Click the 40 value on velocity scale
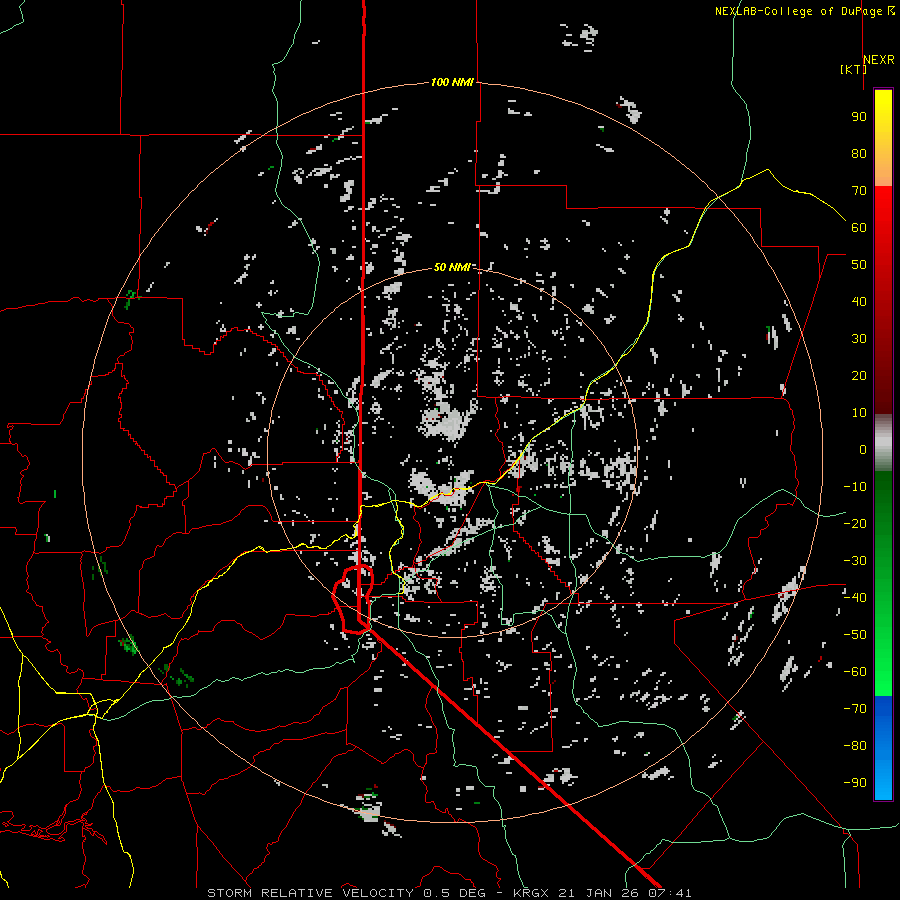This screenshot has width=900, height=900. click(x=859, y=301)
